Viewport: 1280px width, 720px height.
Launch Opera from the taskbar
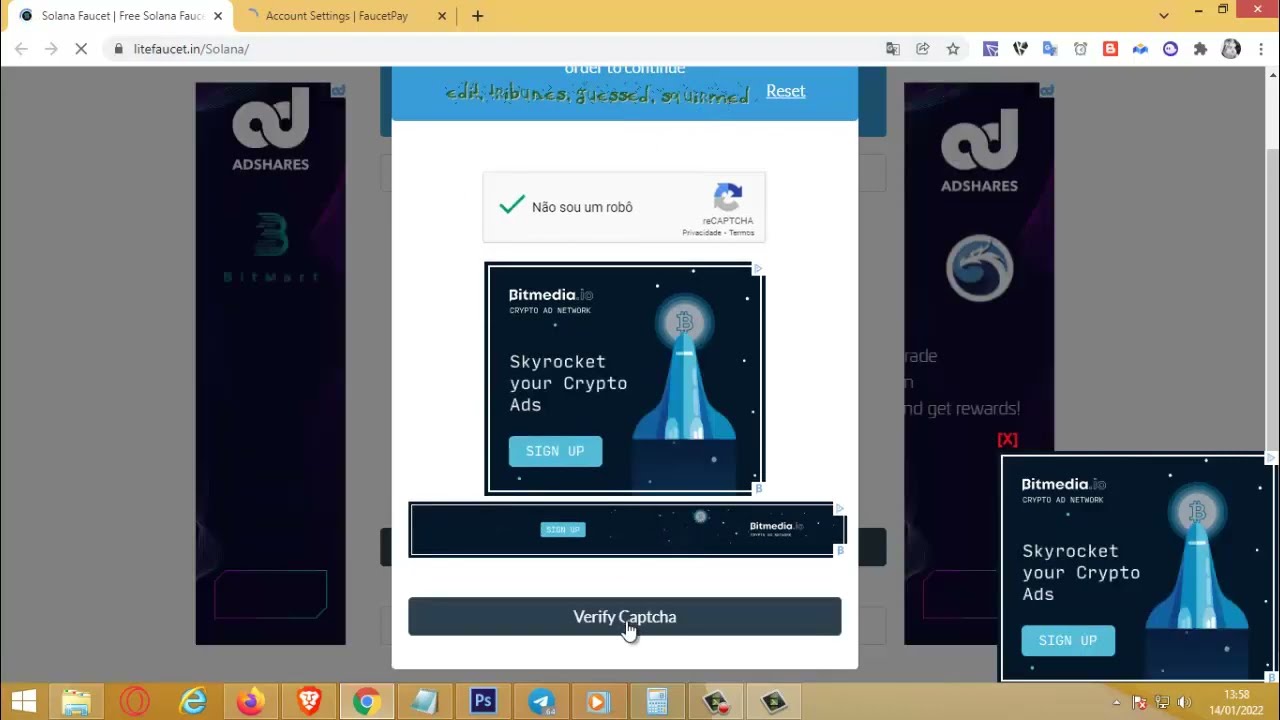[x=135, y=702]
